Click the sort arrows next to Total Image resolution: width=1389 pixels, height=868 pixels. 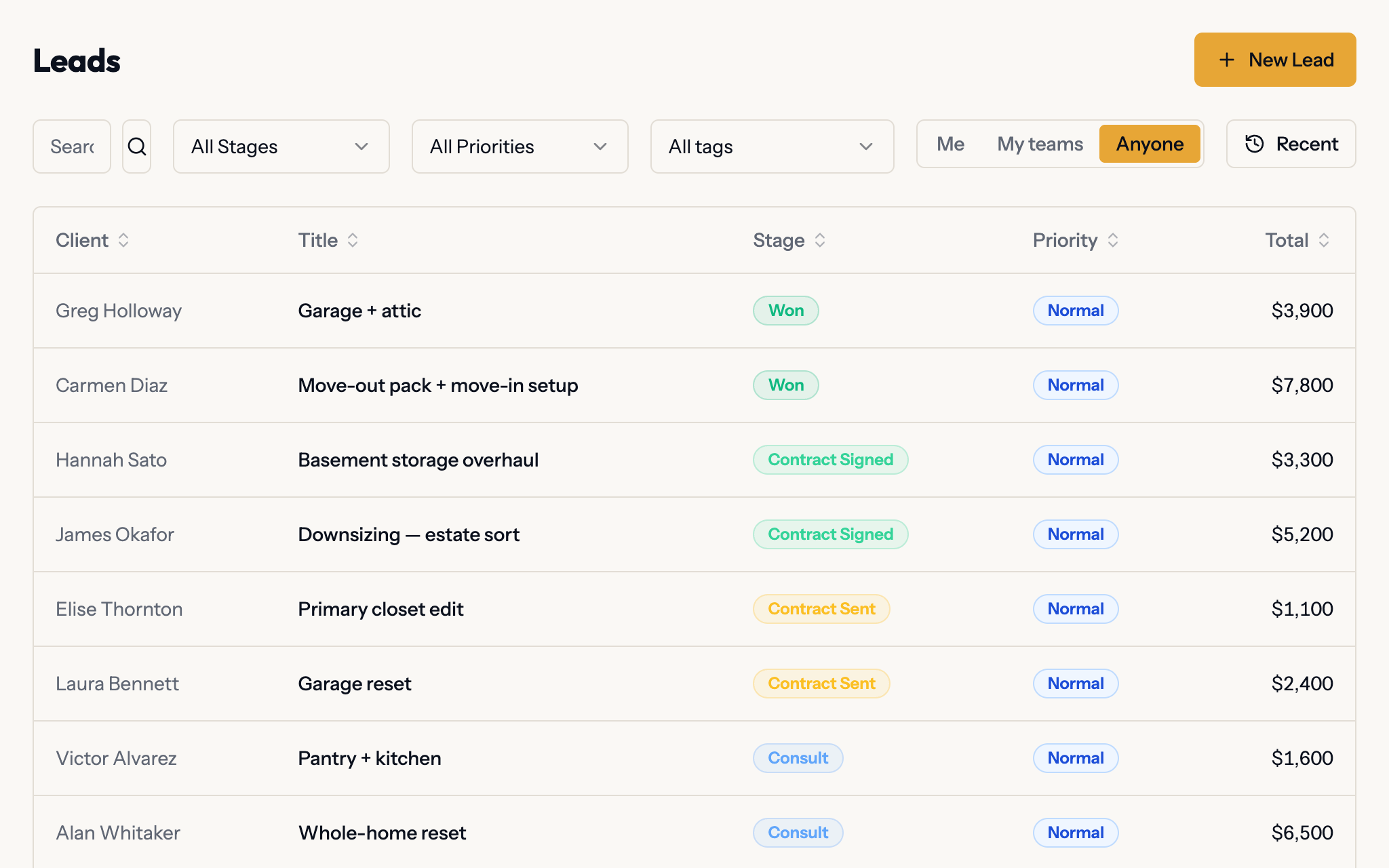(x=1324, y=240)
